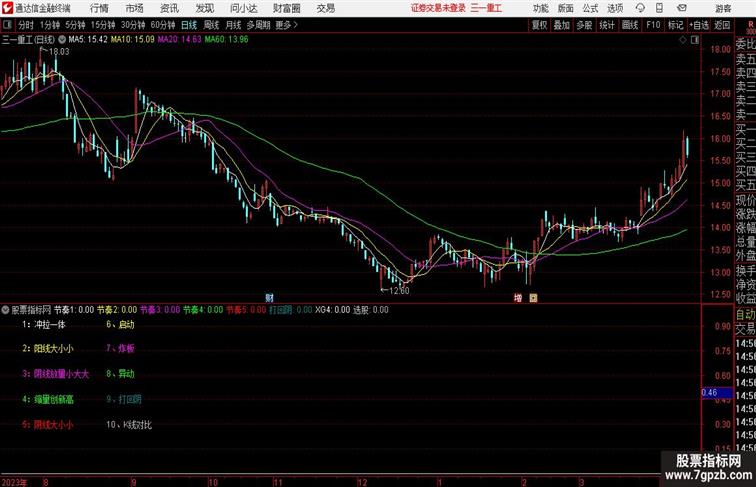Open the 市场 menu

click(x=135, y=8)
